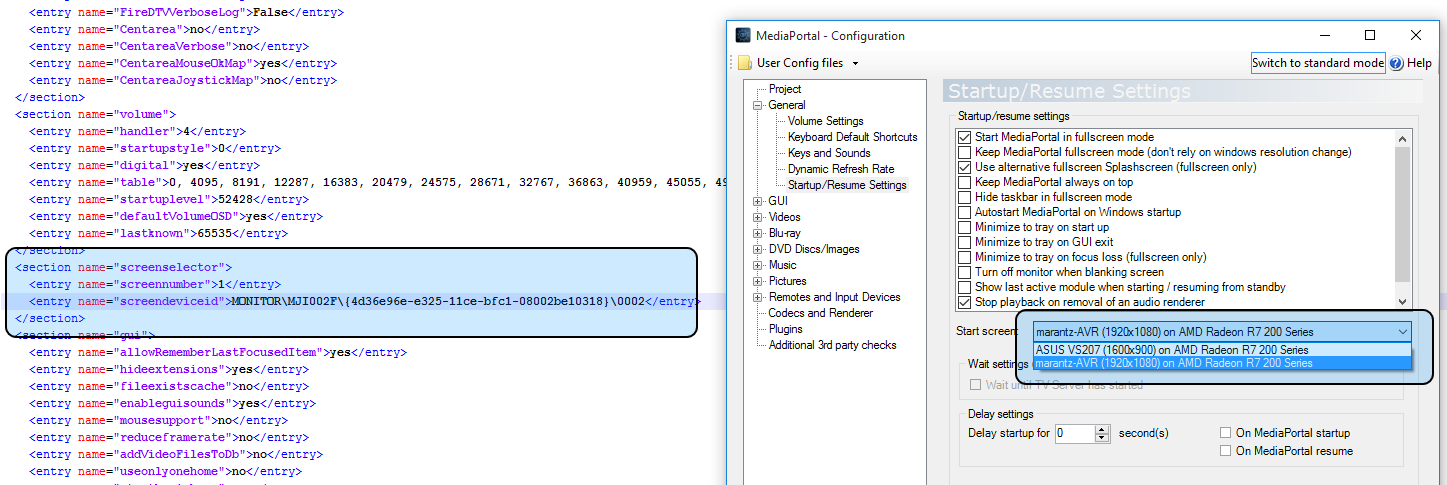Open the User Config files dropdown arrow
Image resolution: width=1447 pixels, height=485 pixels.
tap(856, 64)
